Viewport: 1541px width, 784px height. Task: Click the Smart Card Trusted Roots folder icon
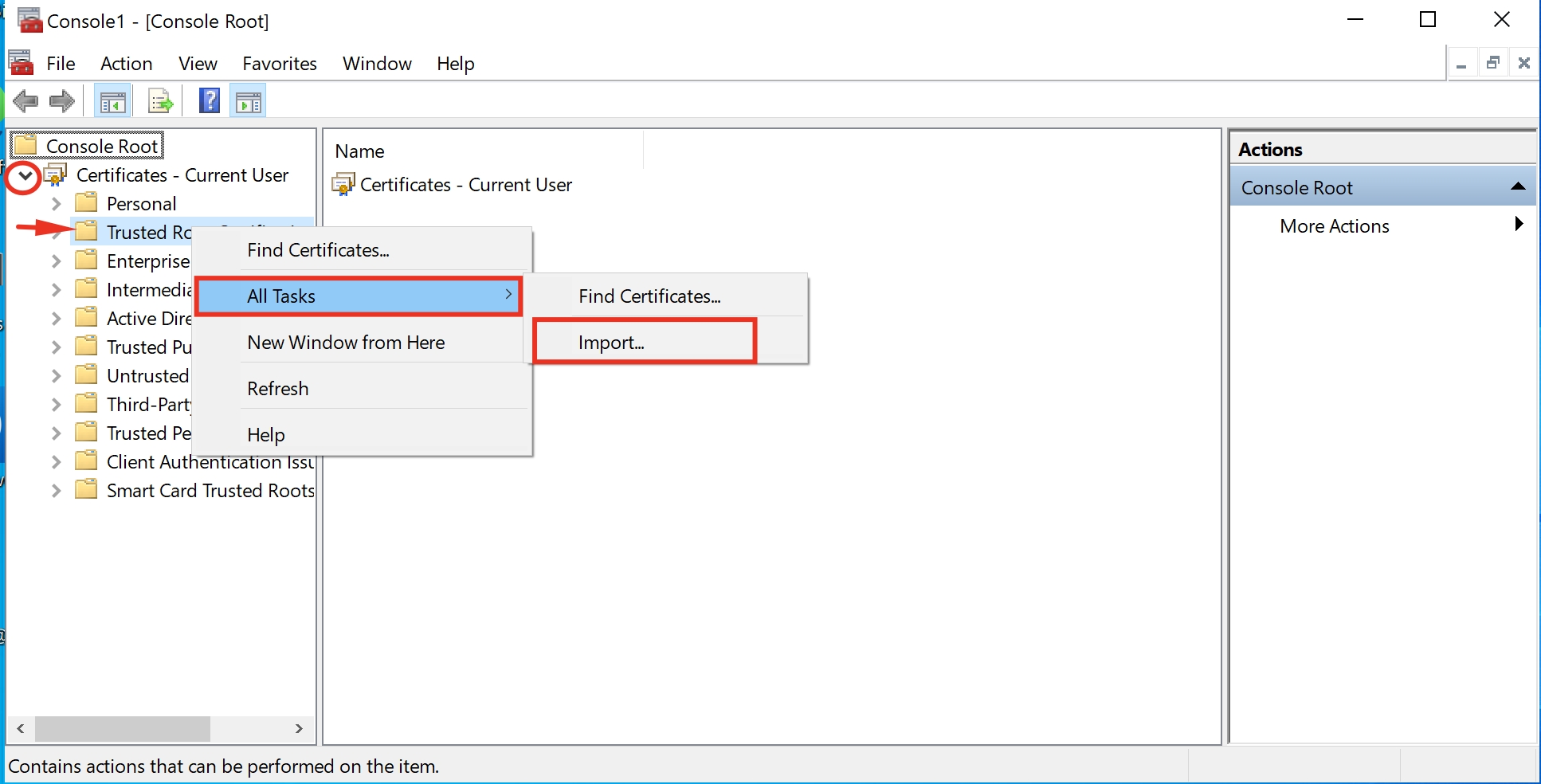click(x=86, y=489)
